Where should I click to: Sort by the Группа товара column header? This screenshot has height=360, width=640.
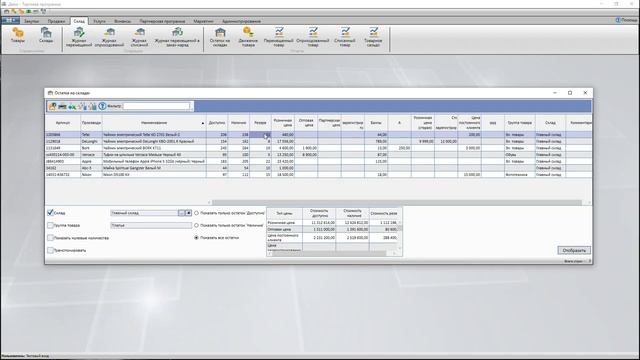point(519,123)
